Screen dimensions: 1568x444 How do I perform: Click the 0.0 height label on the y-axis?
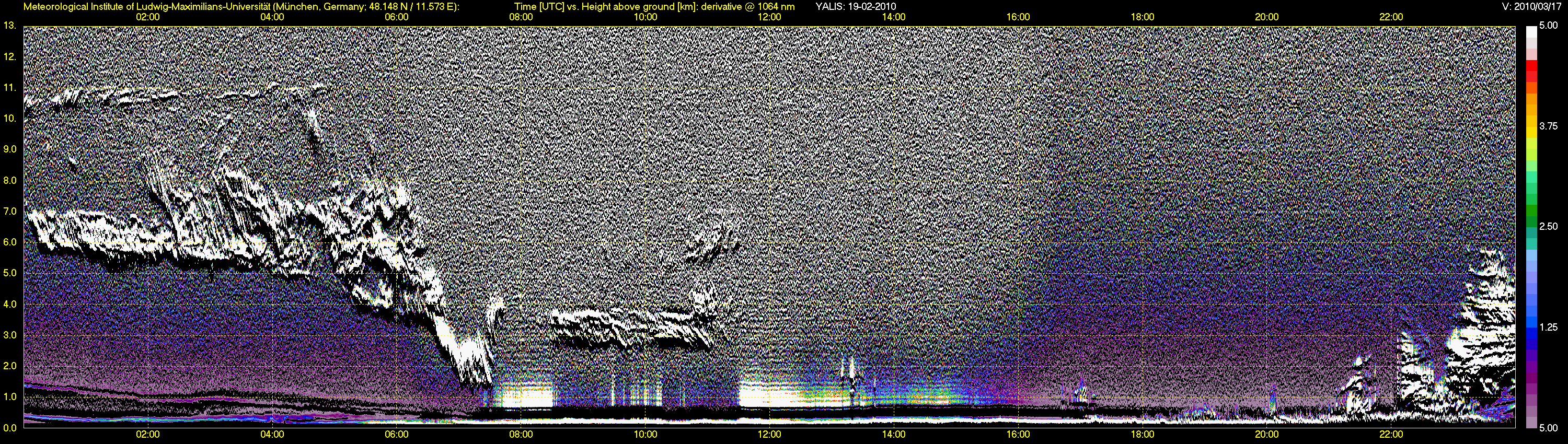coord(10,428)
